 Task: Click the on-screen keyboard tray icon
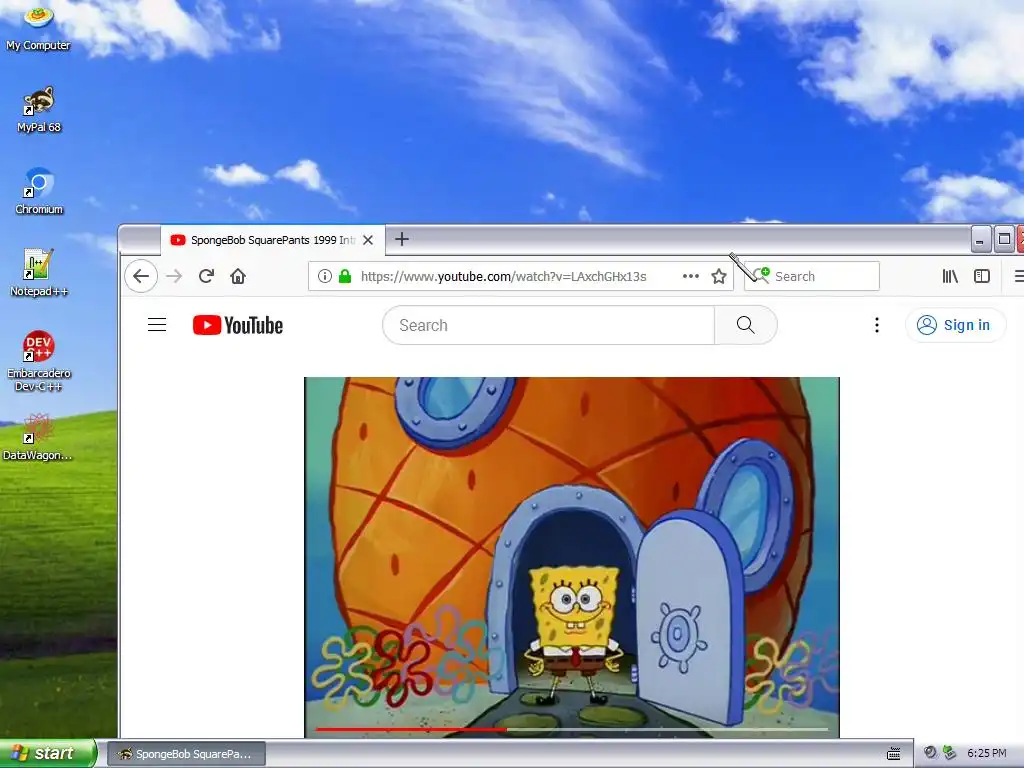point(893,754)
